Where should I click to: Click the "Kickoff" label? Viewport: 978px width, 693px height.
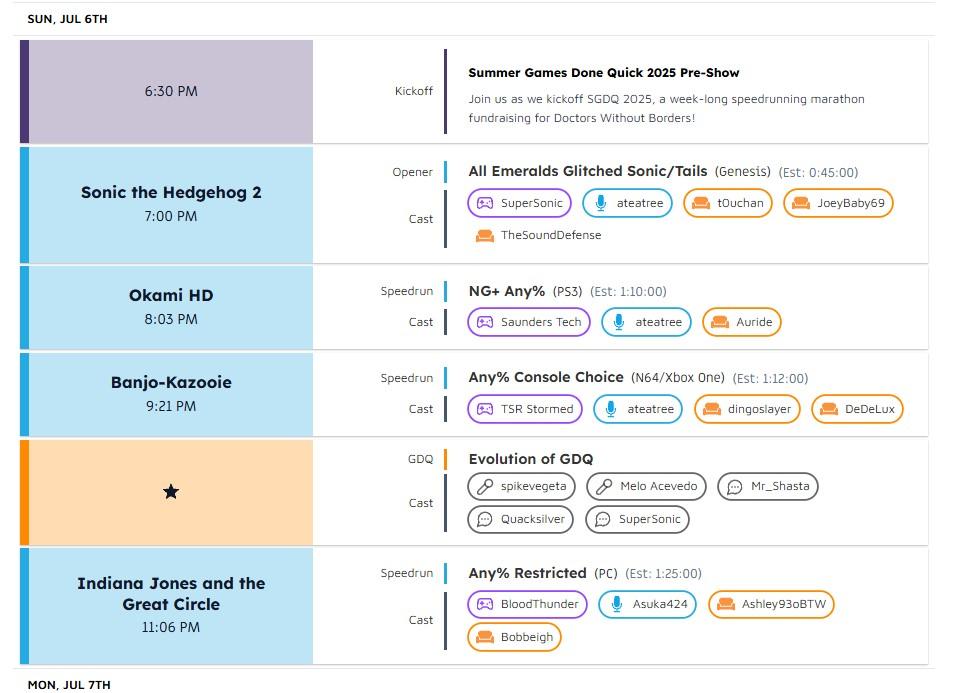point(414,91)
